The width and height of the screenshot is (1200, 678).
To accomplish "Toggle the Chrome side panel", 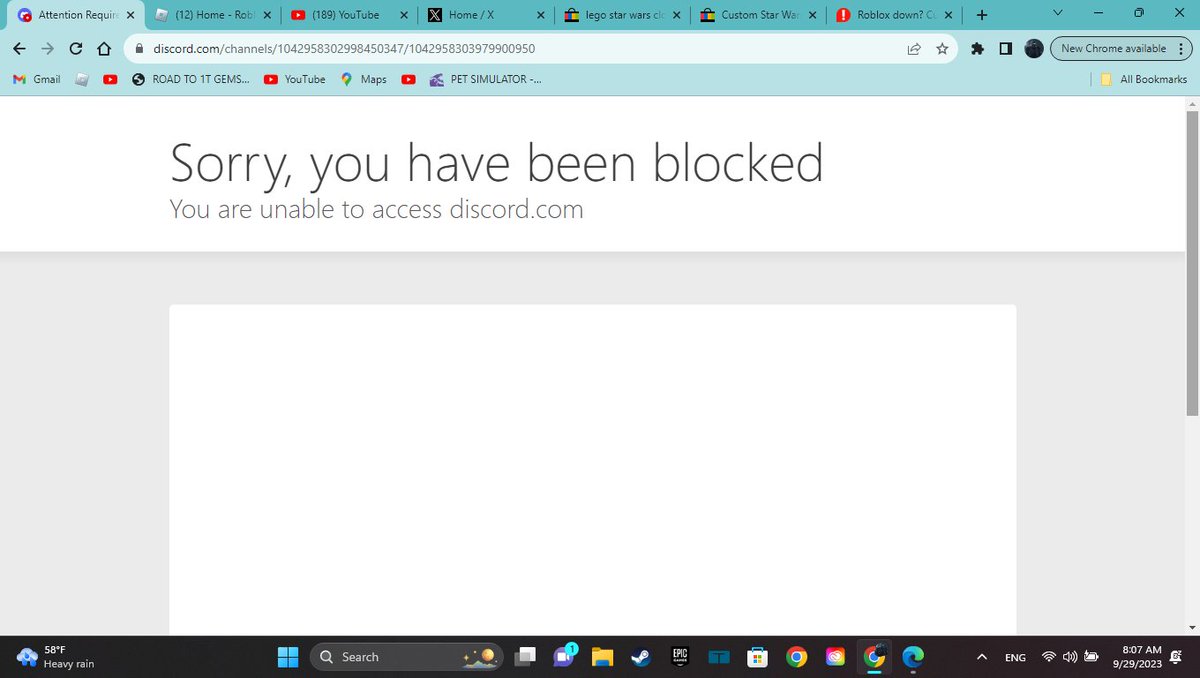I will pyautogui.click(x=1005, y=48).
